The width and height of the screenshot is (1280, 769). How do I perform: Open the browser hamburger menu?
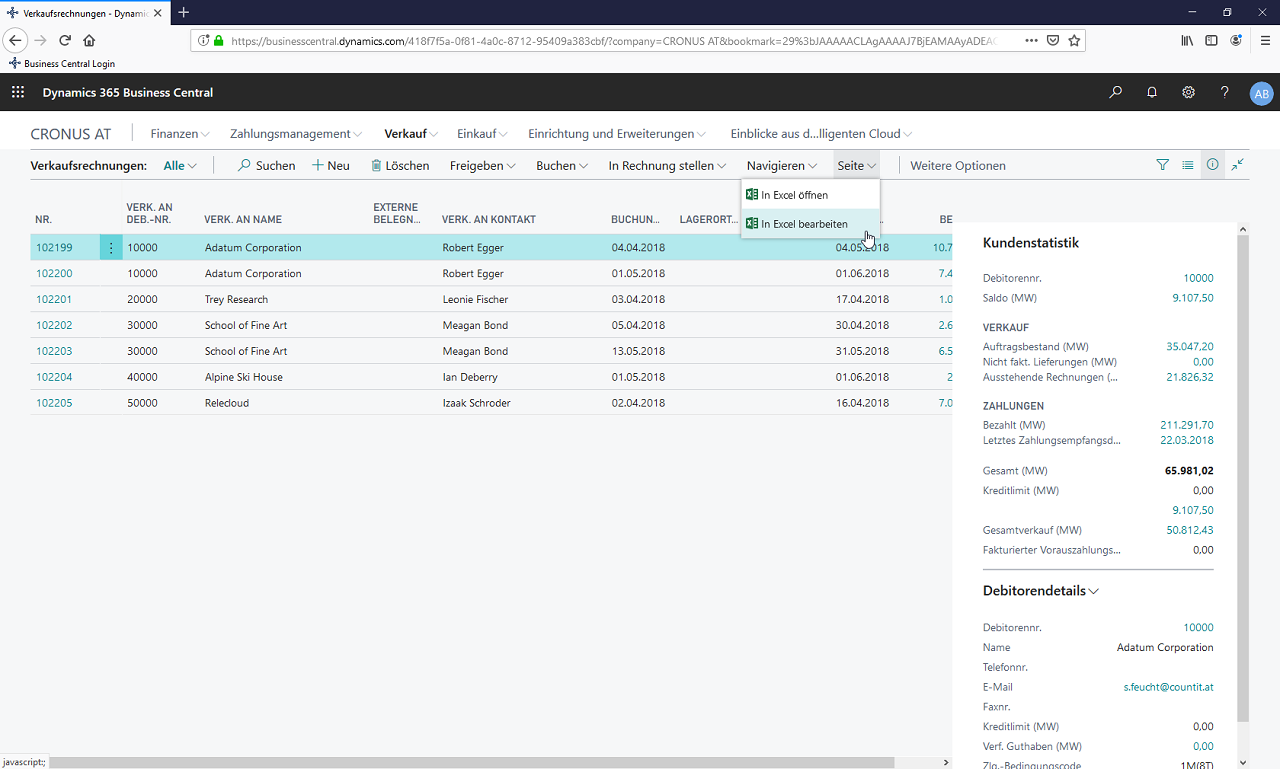click(1265, 41)
